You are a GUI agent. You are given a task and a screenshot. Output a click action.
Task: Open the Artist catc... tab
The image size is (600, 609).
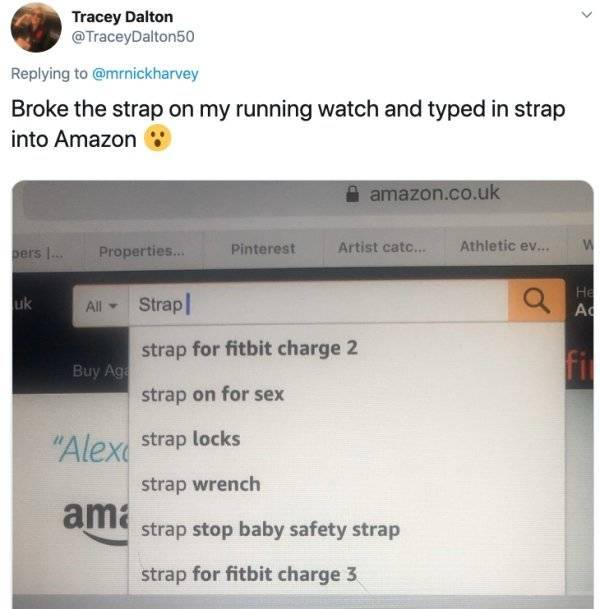click(382, 247)
